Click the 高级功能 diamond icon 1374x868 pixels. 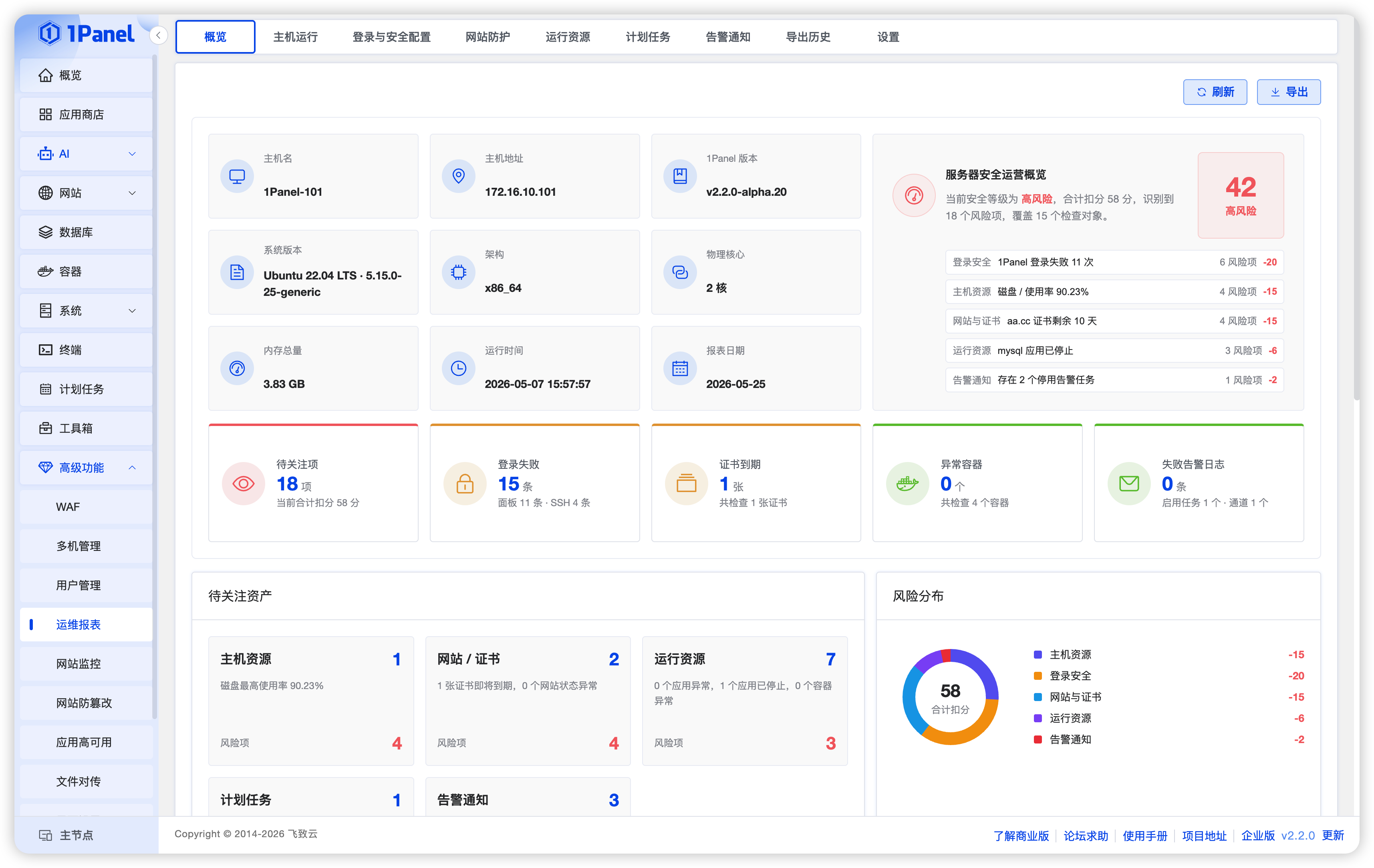point(46,467)
